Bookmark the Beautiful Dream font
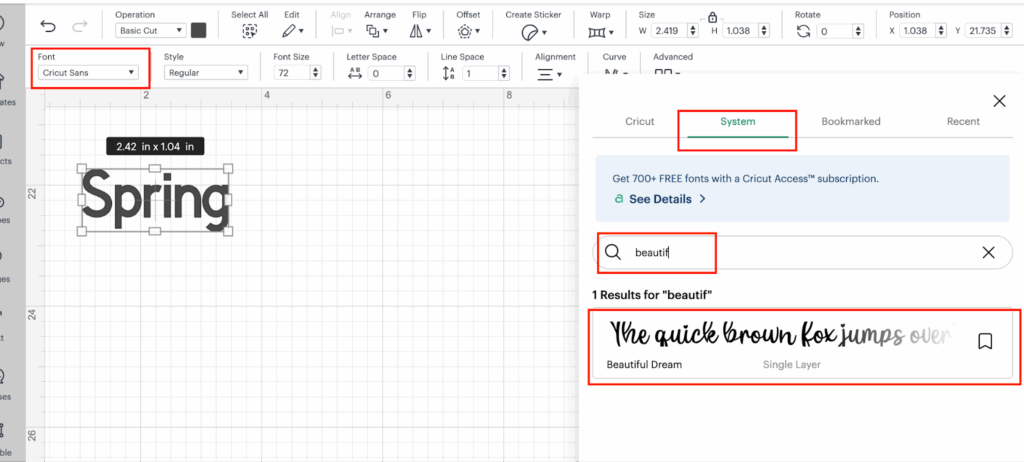This screenshot has width=1024, height=462. (x=985, y=342)
